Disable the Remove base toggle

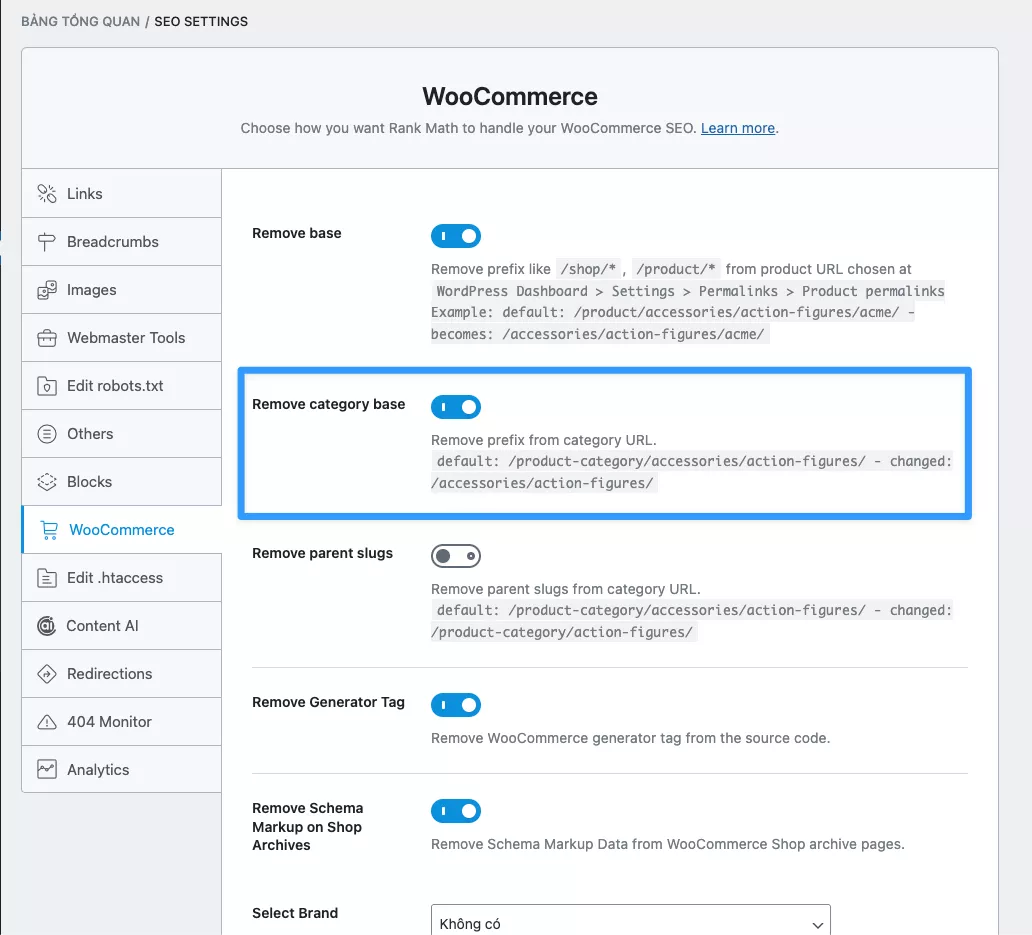(456, 235)
